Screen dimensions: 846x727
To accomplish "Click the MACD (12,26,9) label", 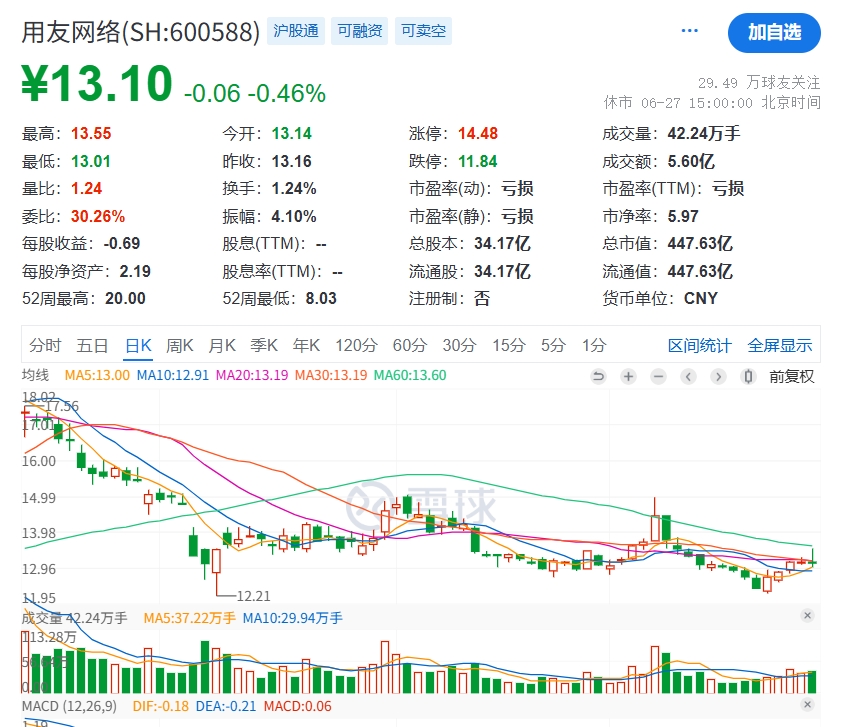I will pos(69,706).
